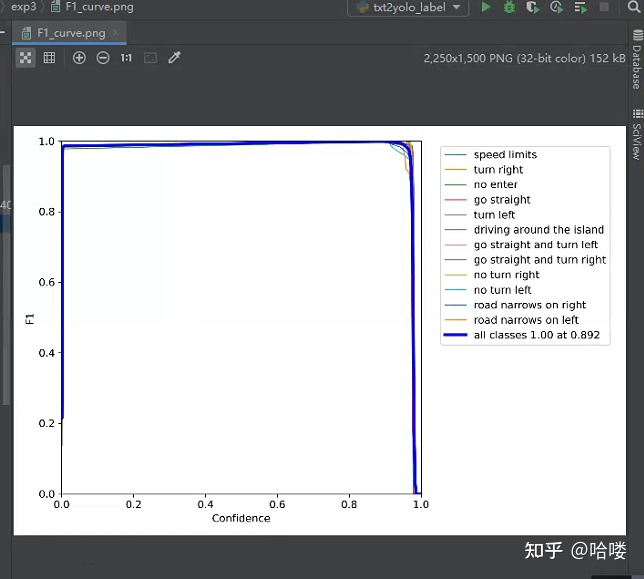Click the 'go straight' legend entry
The height and width of the screenshot is (579, 644).
tap(488, 200)
